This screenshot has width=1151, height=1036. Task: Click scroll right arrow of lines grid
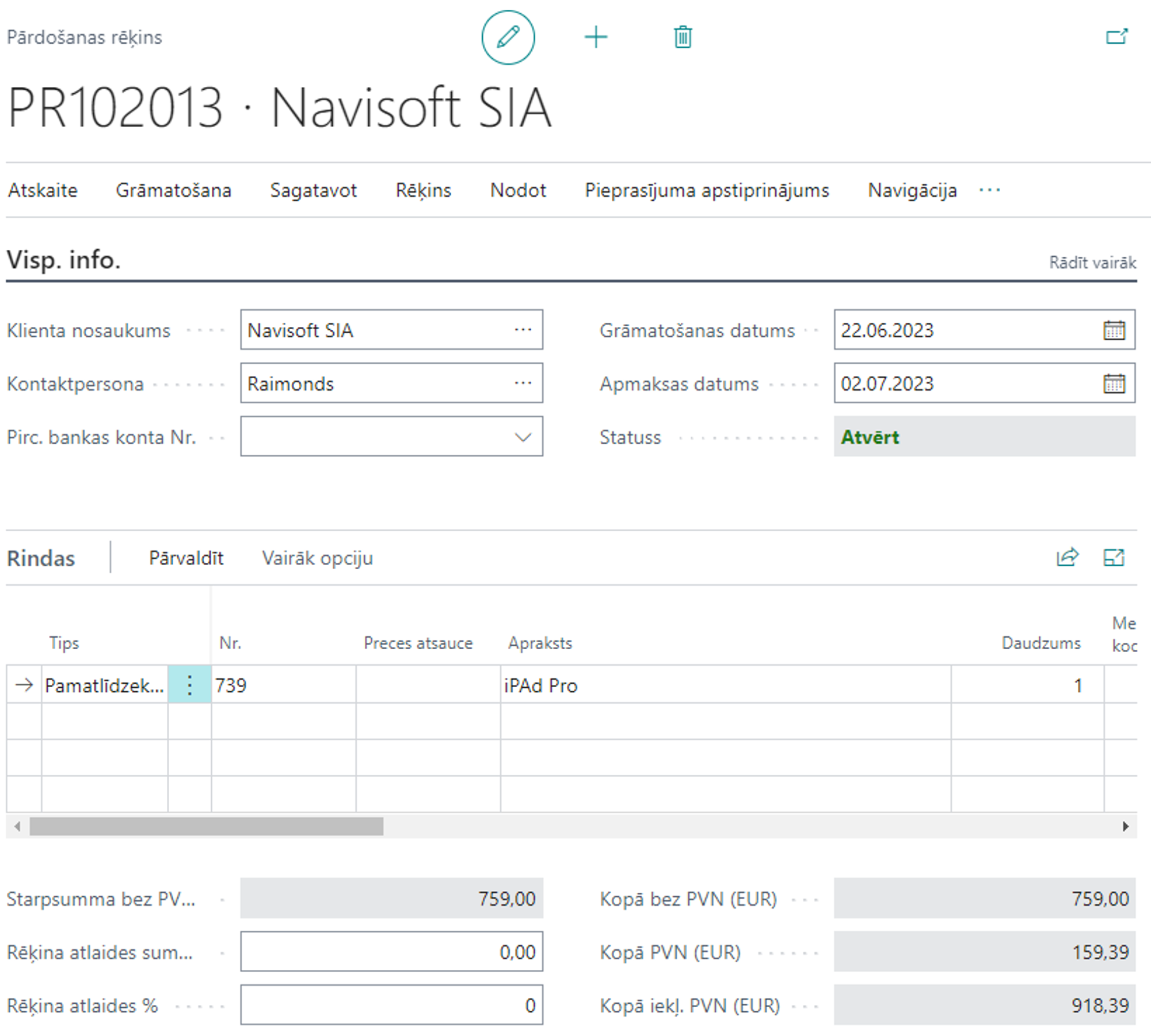coord(1125,826)
